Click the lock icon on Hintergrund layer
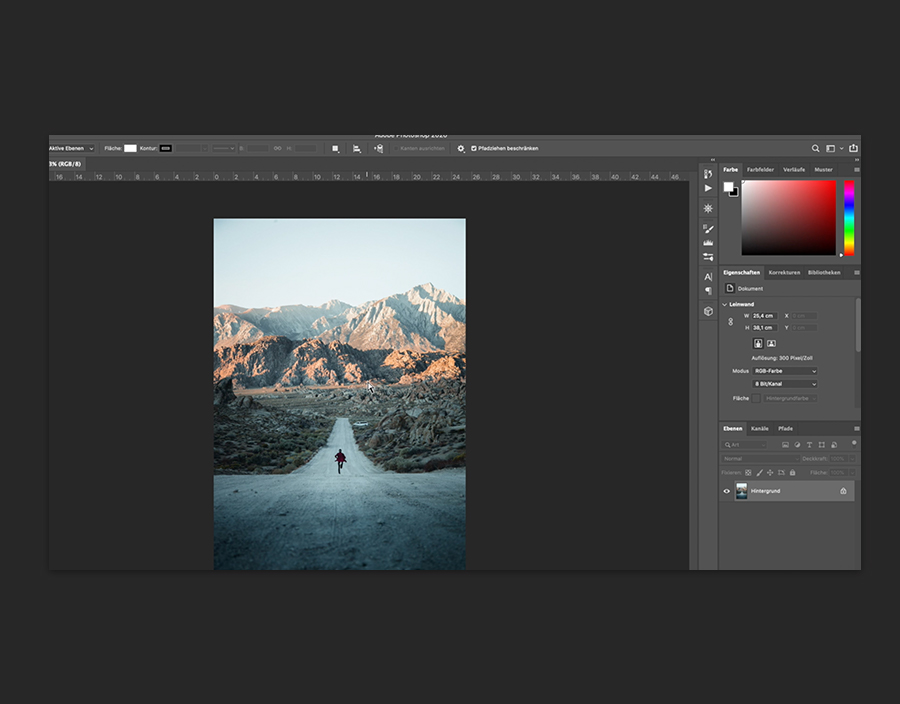Screen dimensions: 900x704 pyautogui.click(x=843, y=491)
